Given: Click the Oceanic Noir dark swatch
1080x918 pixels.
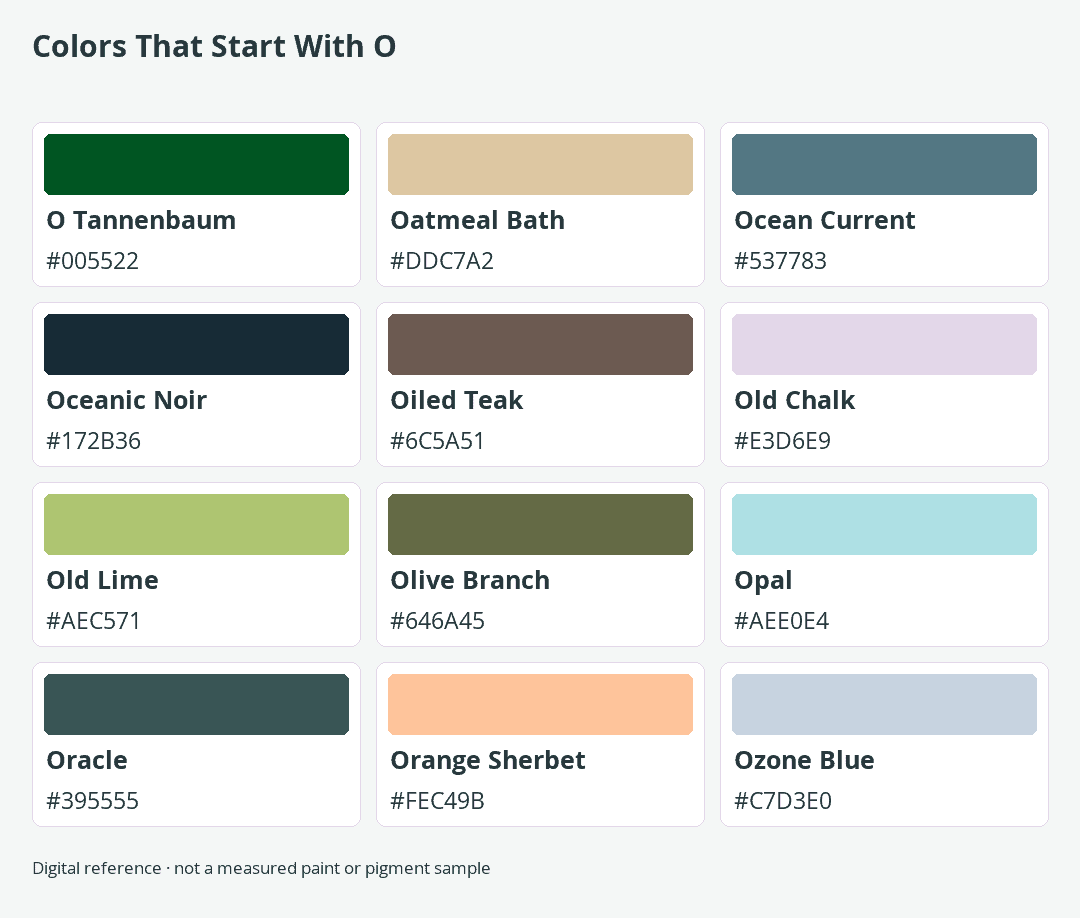Looking at the screenshot, I should (196, 344).
